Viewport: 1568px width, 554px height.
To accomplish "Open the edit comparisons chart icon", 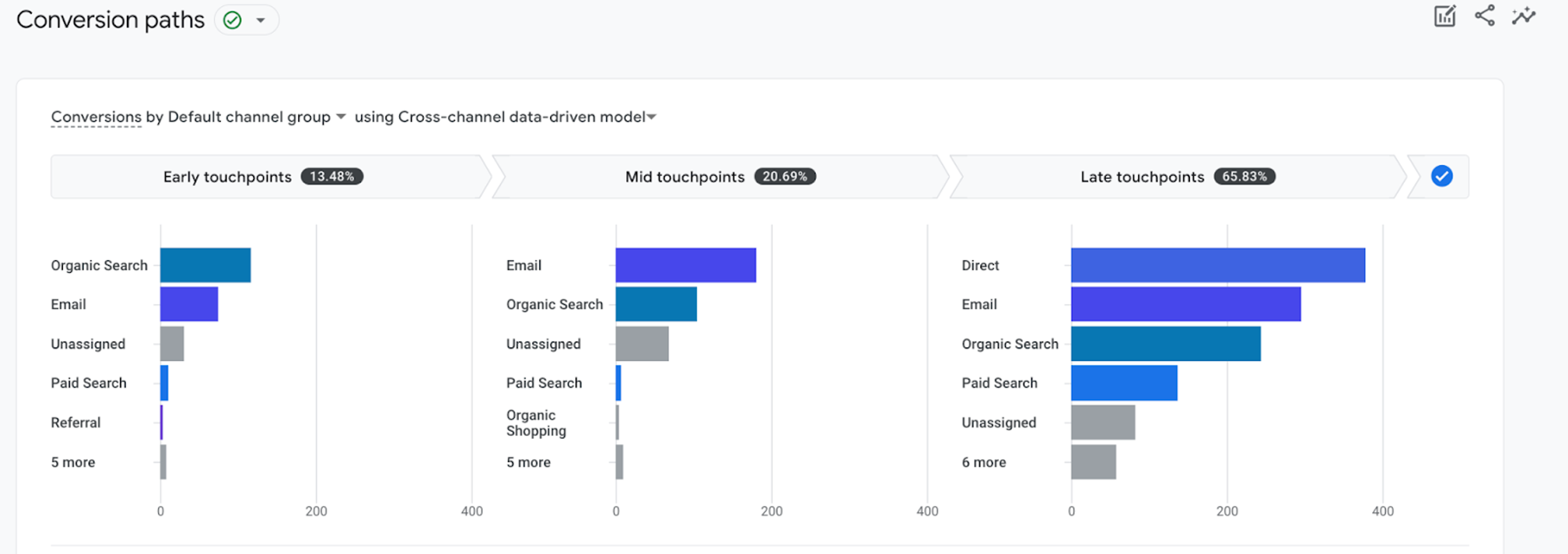I will click(1445, 17).
